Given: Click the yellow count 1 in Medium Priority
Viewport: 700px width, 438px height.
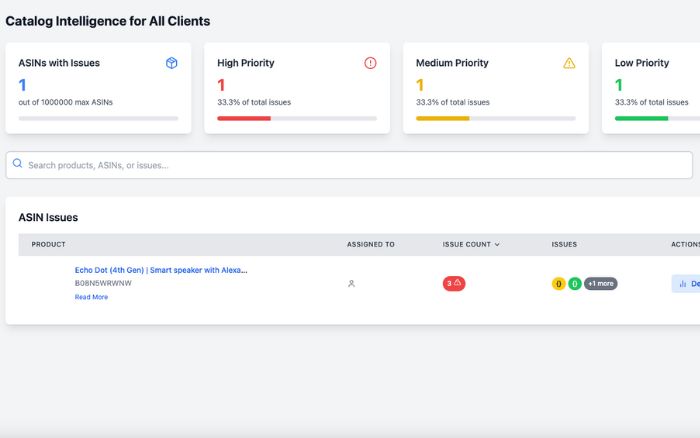Looking at the screenshot, I should (x=420, y=85).
